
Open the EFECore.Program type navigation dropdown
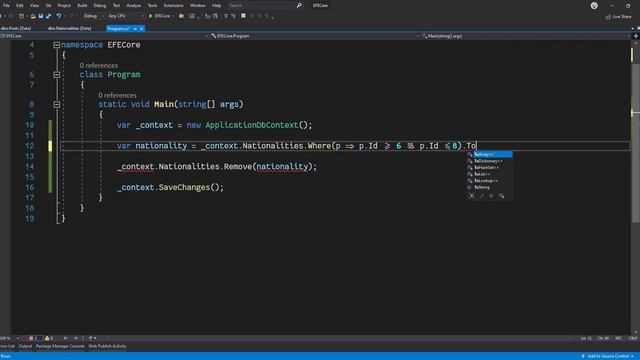pos(315,36)
